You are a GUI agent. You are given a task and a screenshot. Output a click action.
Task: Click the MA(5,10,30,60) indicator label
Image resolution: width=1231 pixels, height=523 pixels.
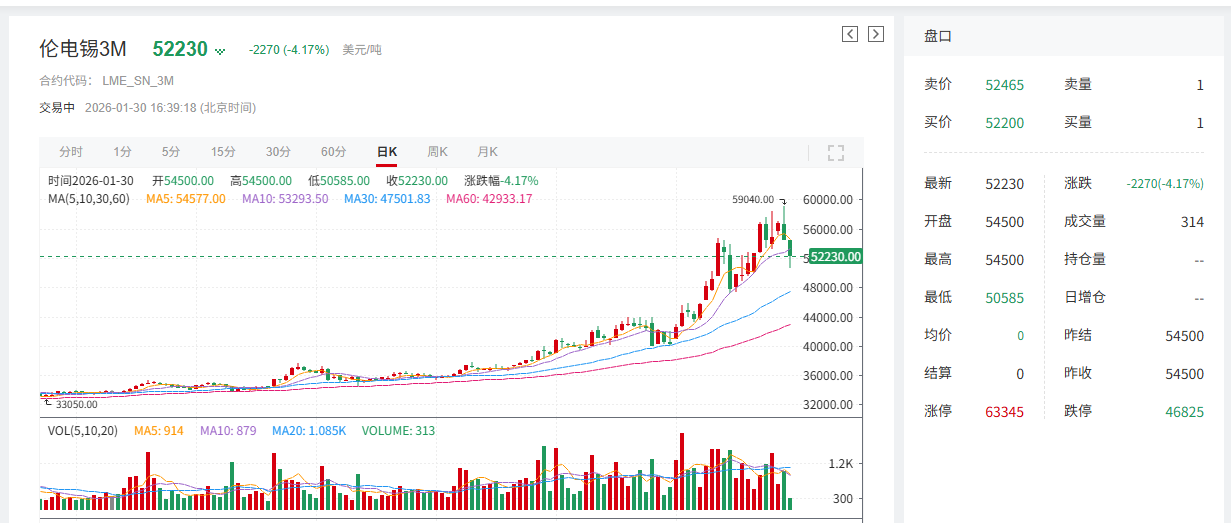coord(90,199)
